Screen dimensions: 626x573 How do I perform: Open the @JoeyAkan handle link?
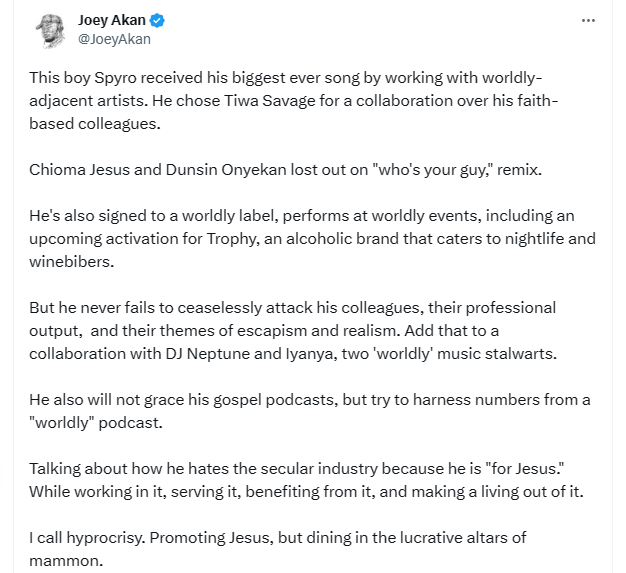(x=114, y=40)
